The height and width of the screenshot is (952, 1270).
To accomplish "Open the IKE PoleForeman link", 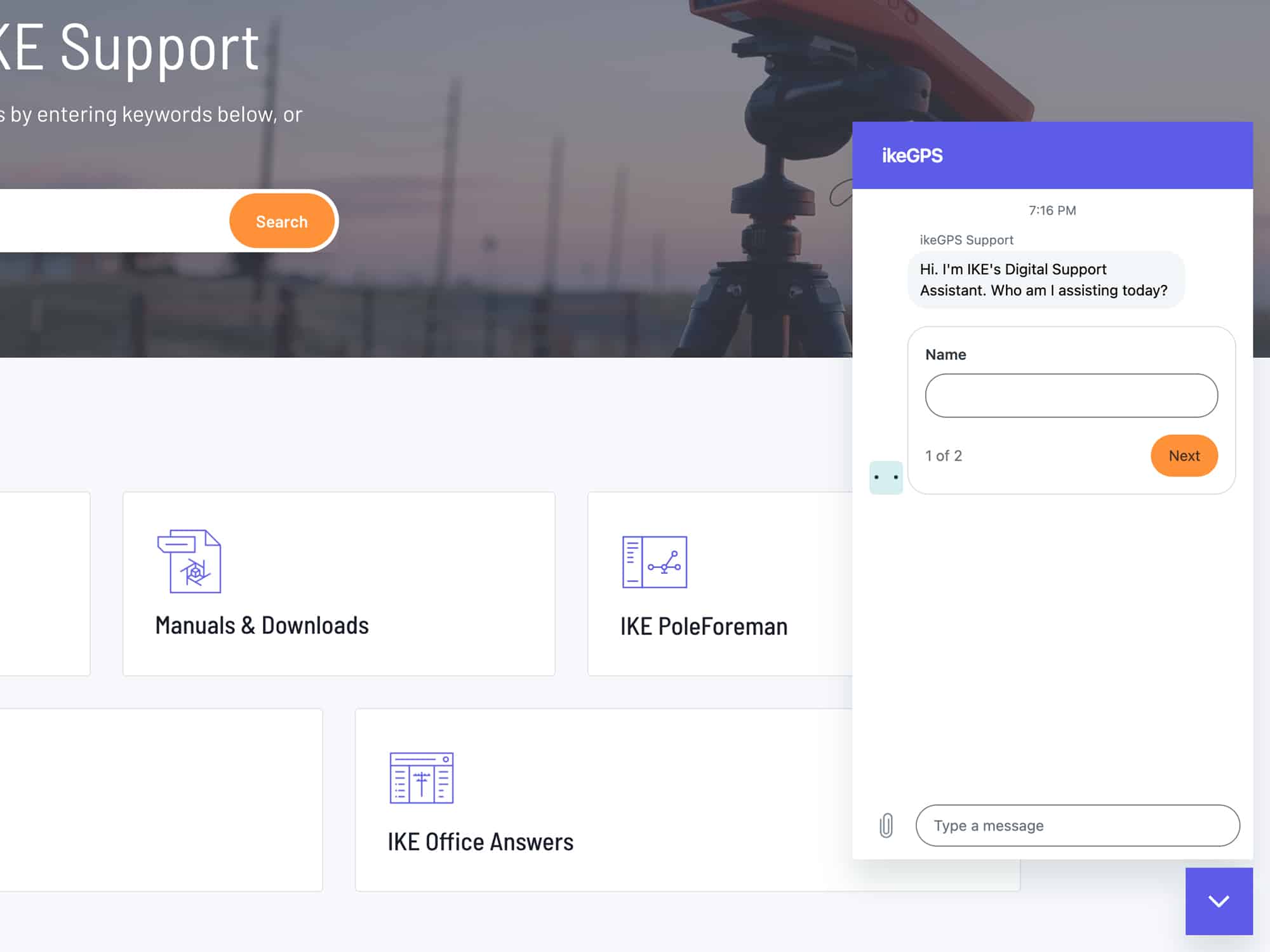I will point(704,626).
